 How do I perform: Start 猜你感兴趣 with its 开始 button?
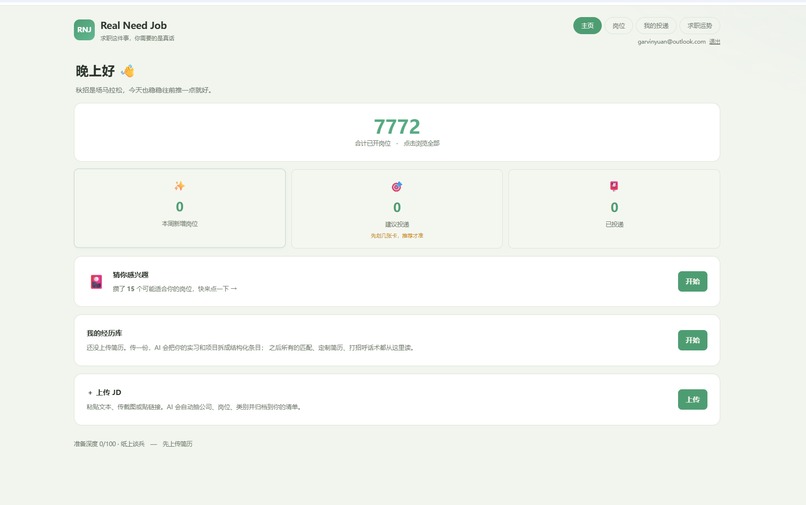[x=692, y=281]
